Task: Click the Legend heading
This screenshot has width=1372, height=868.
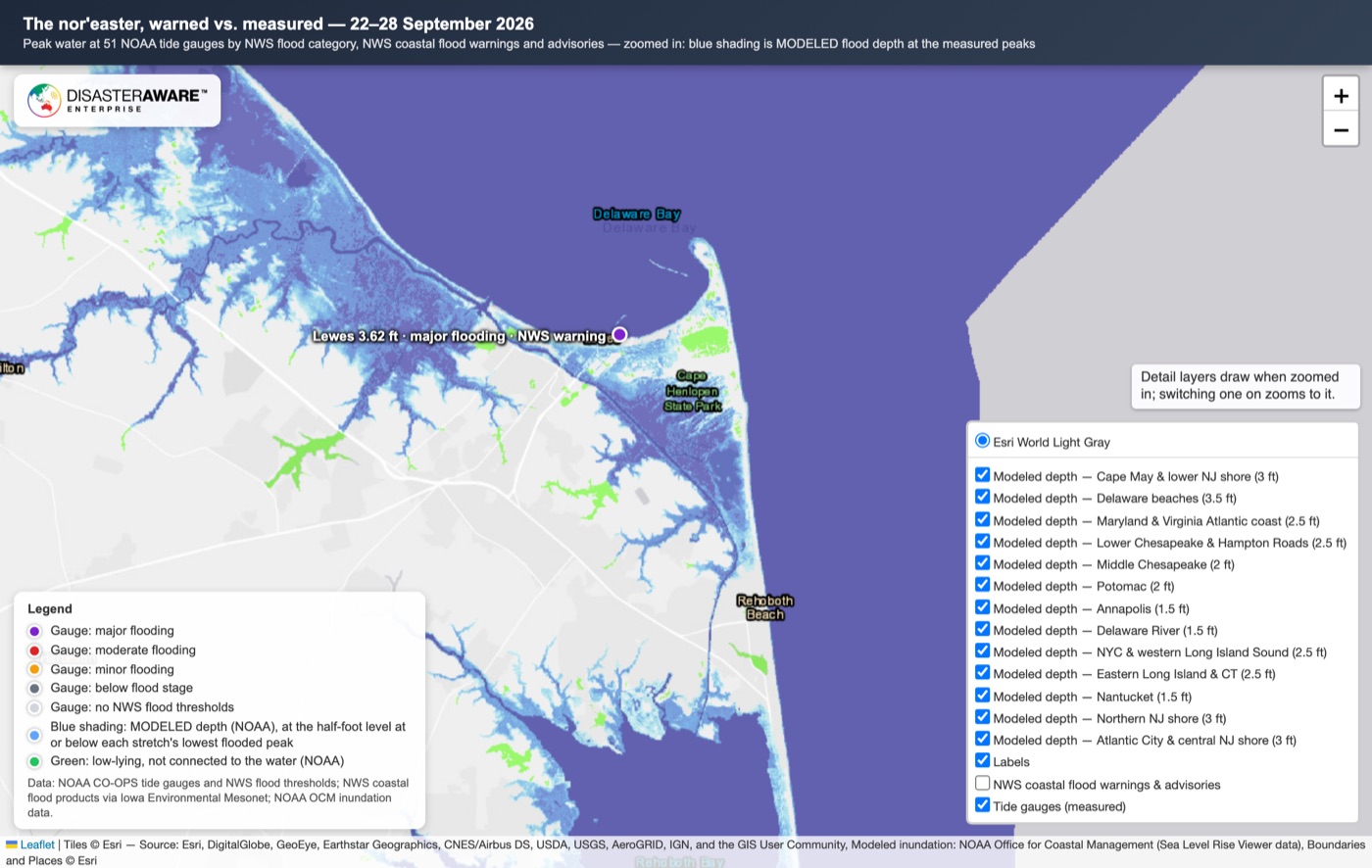Action: 50,608
